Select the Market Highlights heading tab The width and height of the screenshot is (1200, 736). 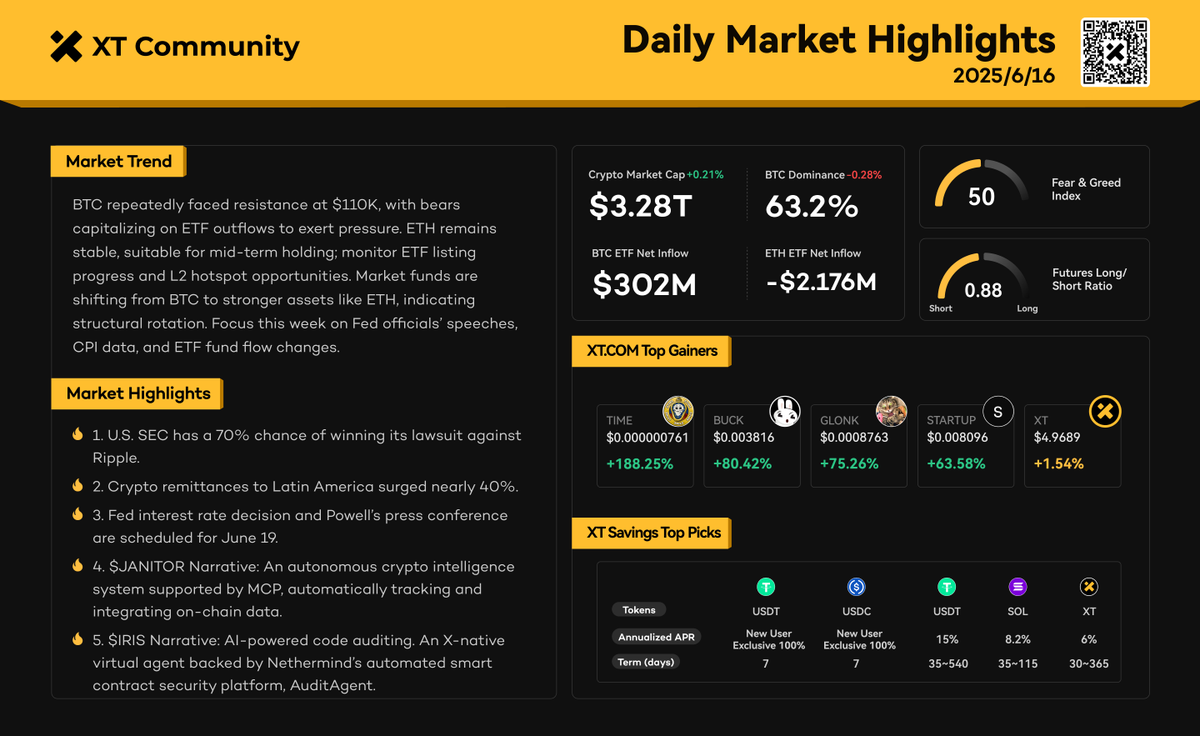[x=137, y=394]
